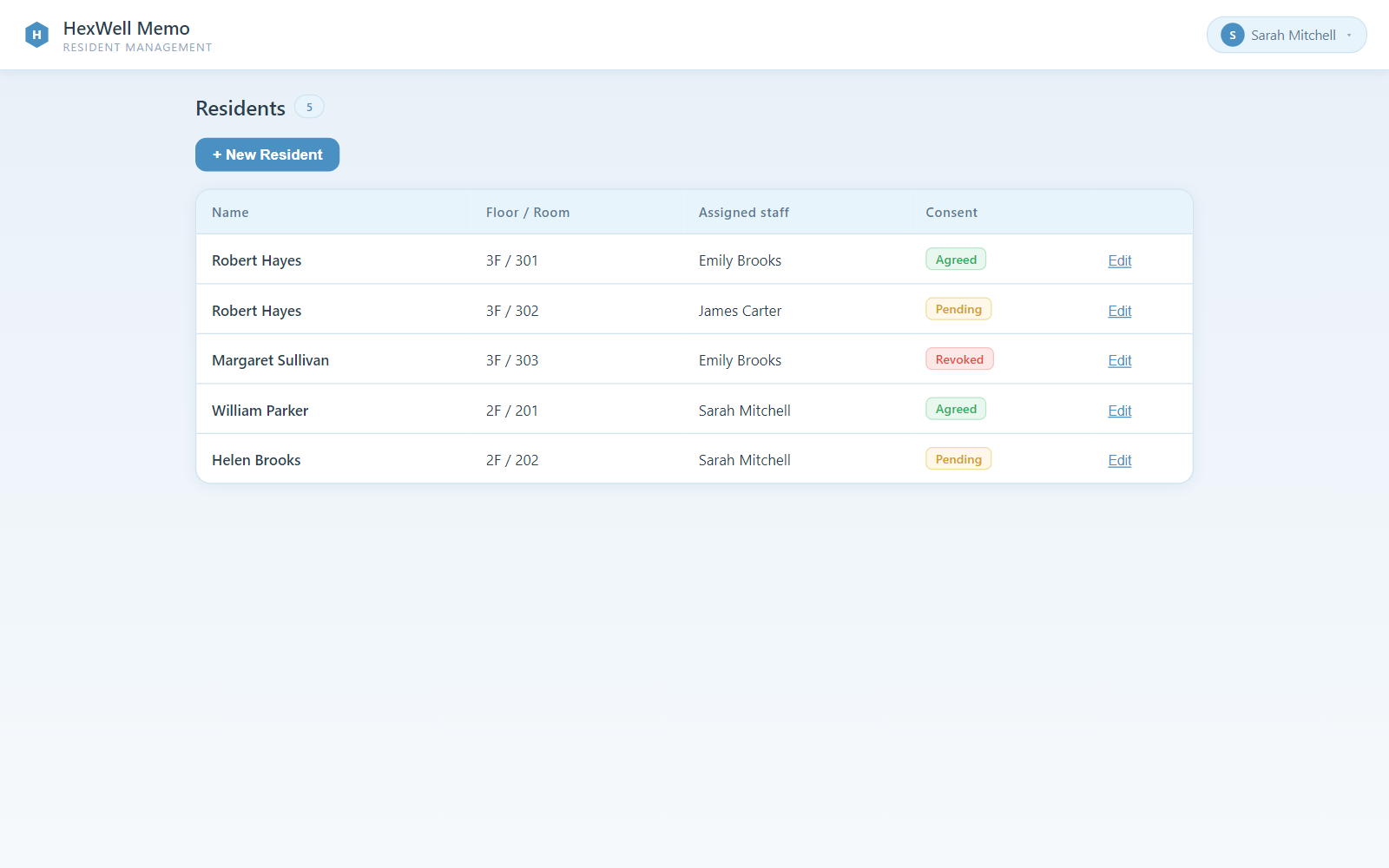Open Edit for Margaret Sullivan

pos(1120,360)
